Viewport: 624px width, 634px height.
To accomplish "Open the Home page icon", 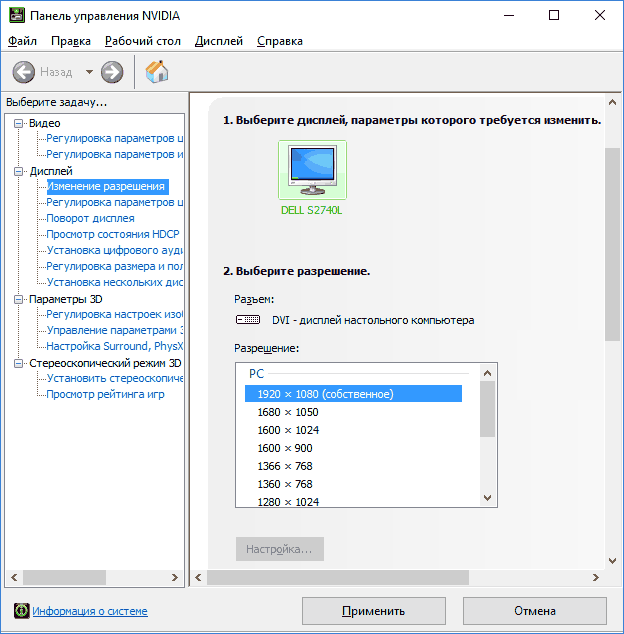I will pos(157,72).
